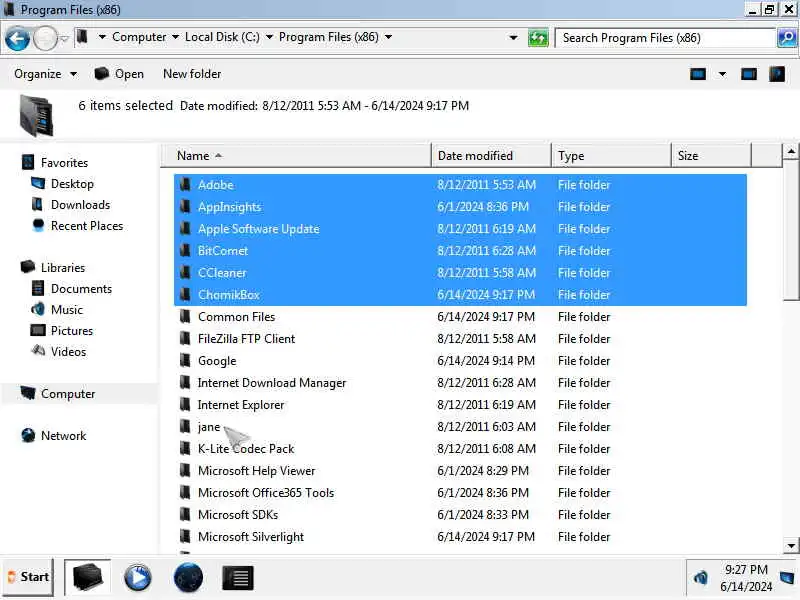Open the address bar history dropdown
This screenshot has width=800, height=600.
coord(513,38)
